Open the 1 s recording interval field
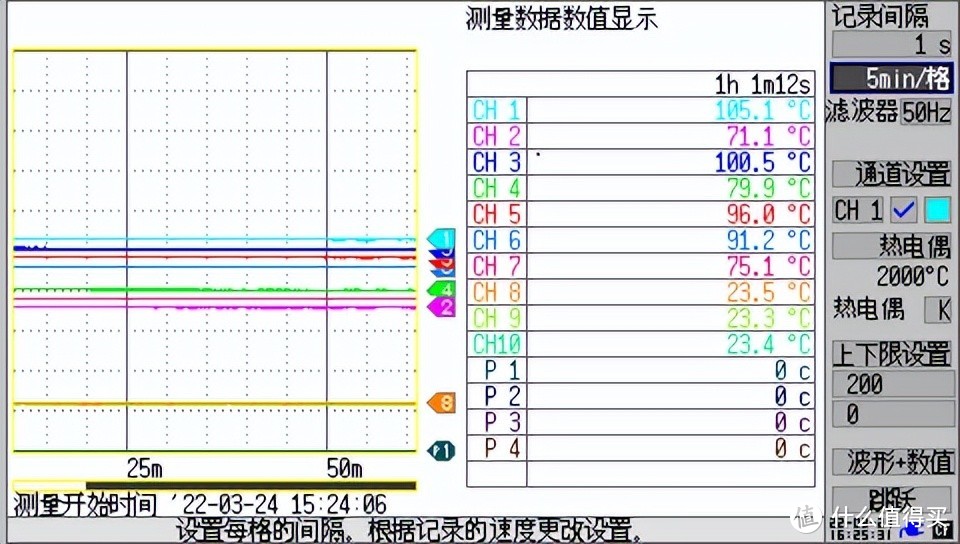 (x=891, y=45)
